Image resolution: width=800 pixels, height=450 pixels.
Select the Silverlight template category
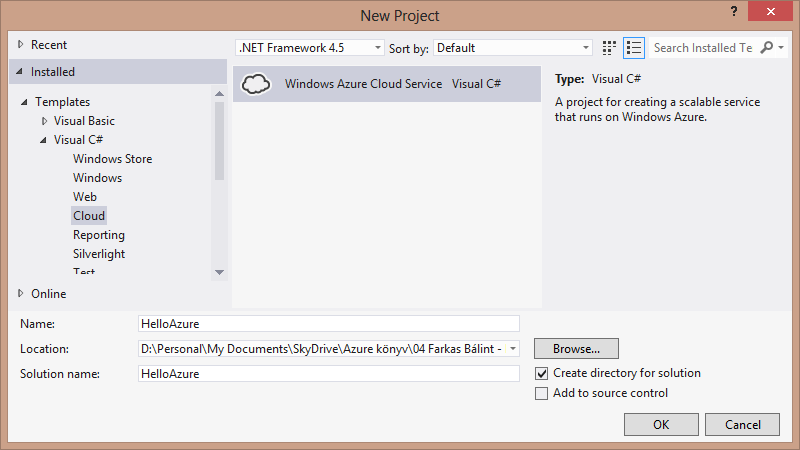(99, 254)
